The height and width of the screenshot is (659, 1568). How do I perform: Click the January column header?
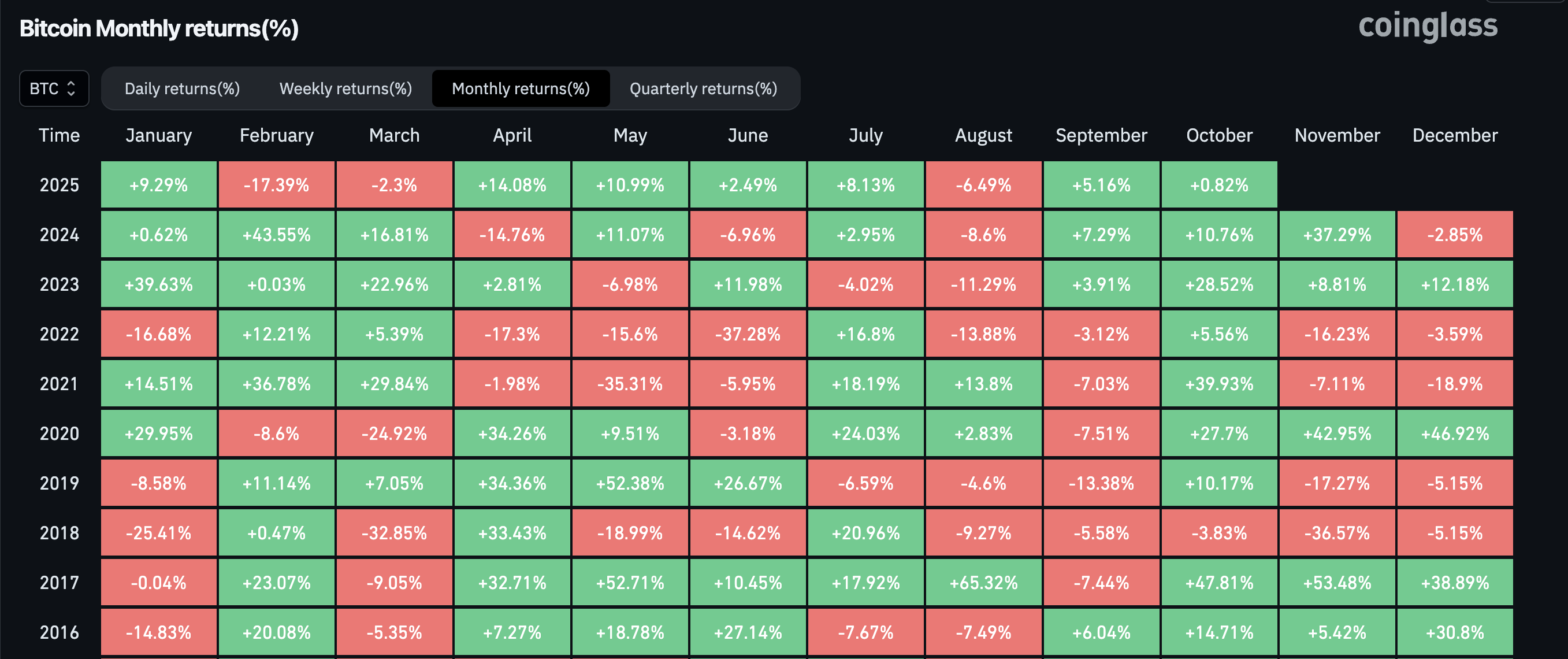point(158,135)
